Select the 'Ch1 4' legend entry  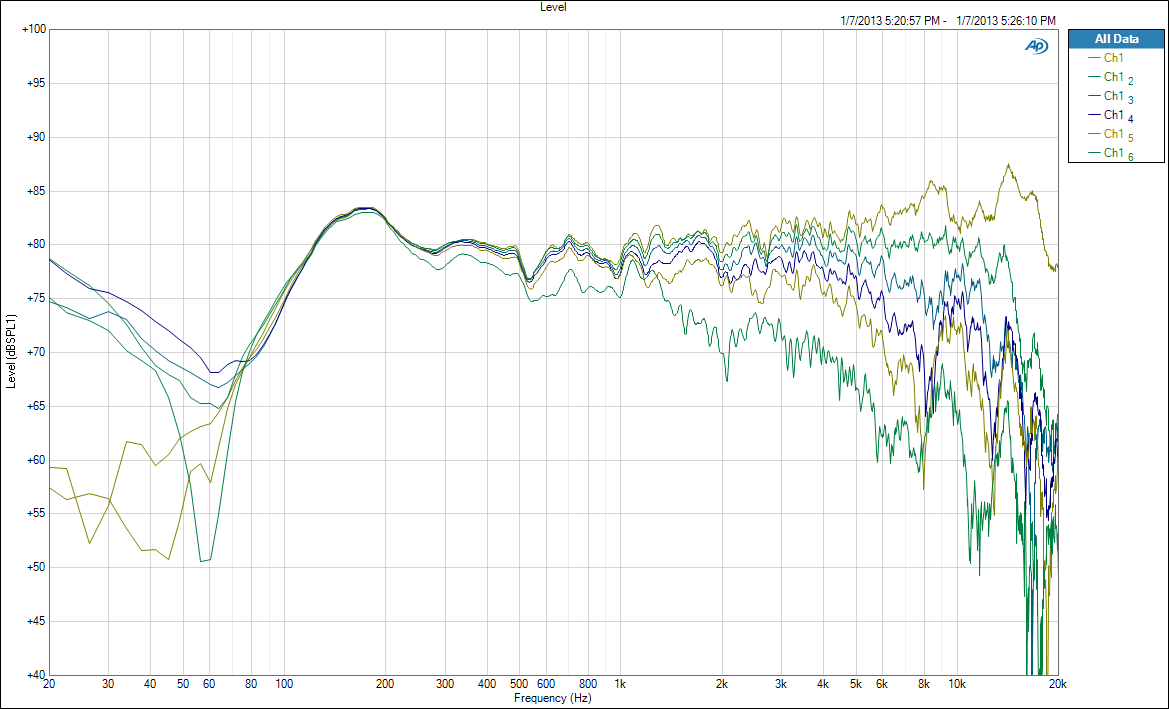(x=1111, y=116)
